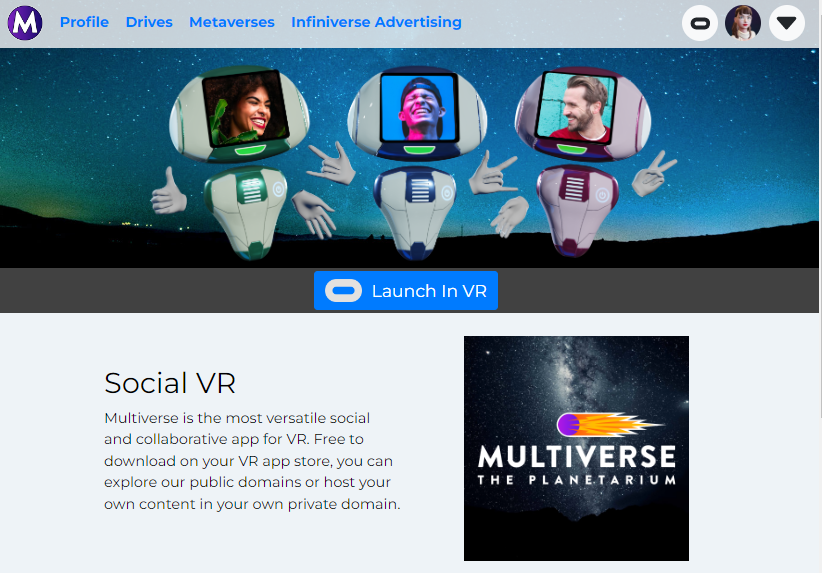Viewport: 822px width, 573px height.
Task: Click the VR headset icon in the header
Action: pos(700,23)
